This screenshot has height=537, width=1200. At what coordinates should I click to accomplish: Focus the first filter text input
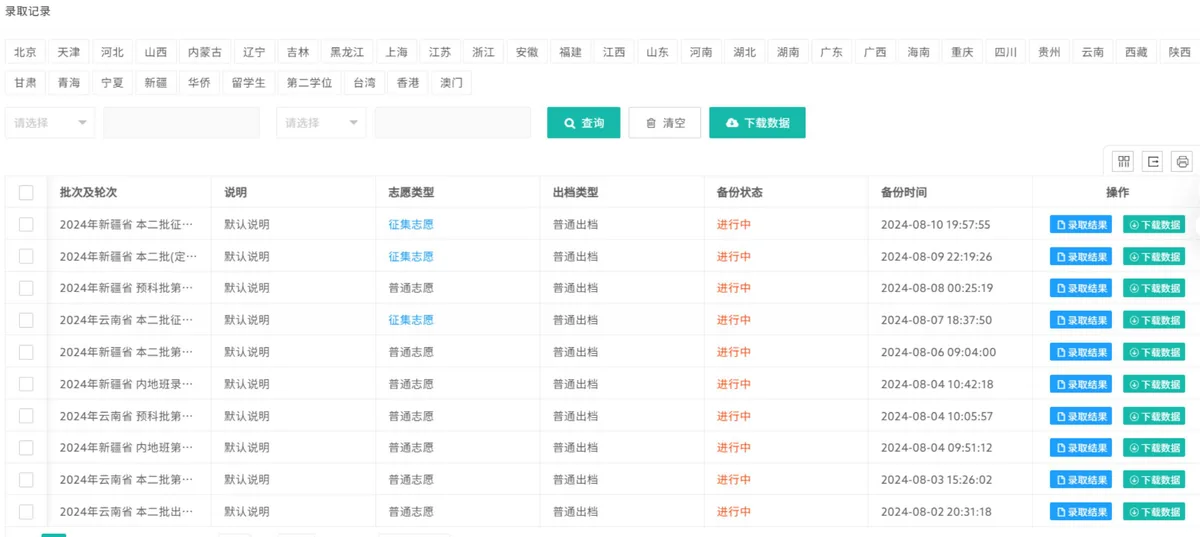pos(181,123)
